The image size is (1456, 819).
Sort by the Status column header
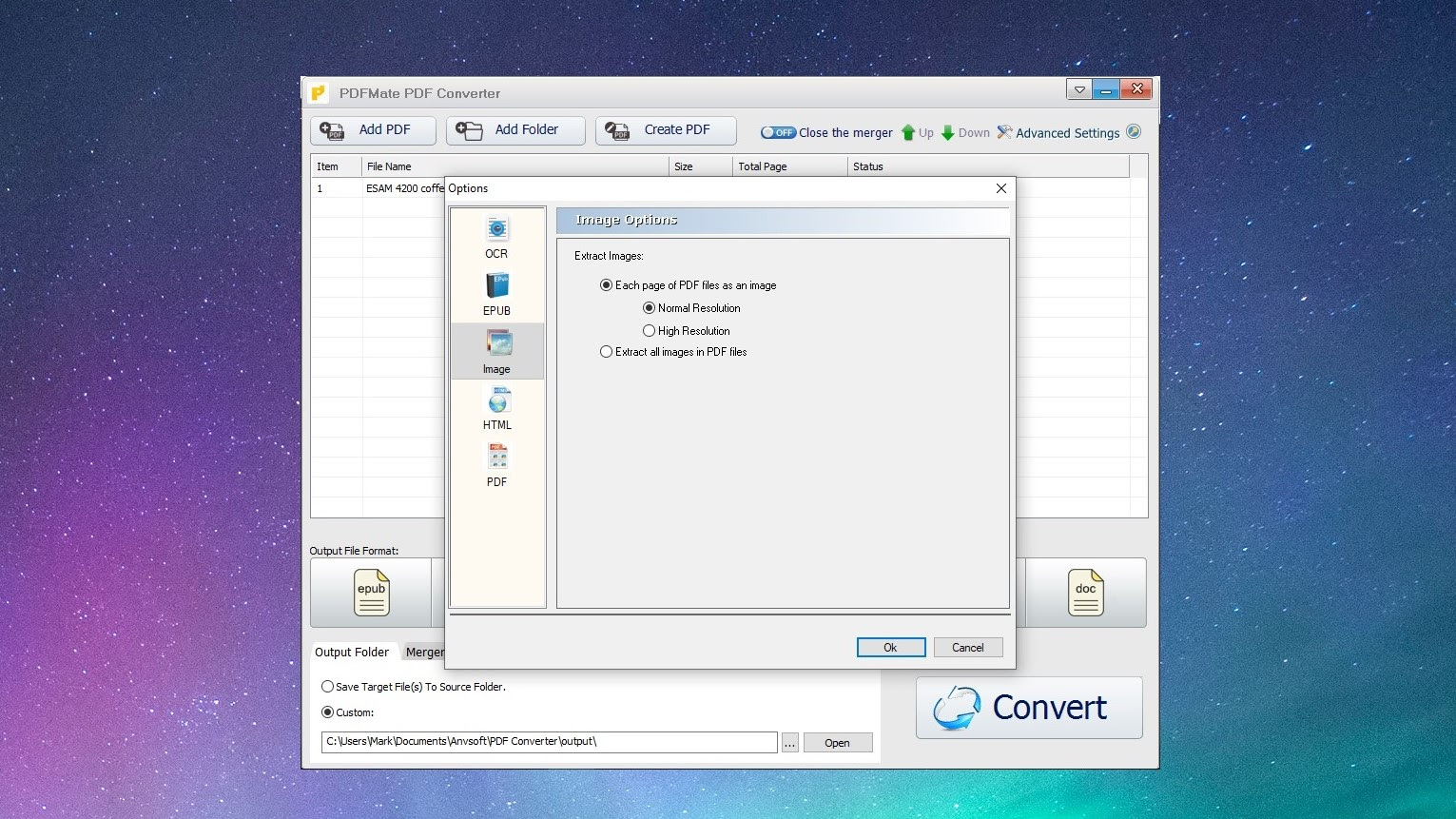988,166
